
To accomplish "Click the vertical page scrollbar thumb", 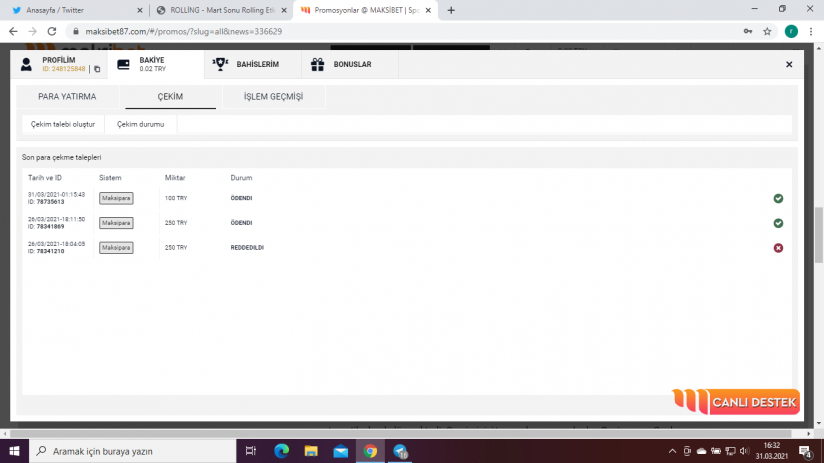I will click(819, 235).
